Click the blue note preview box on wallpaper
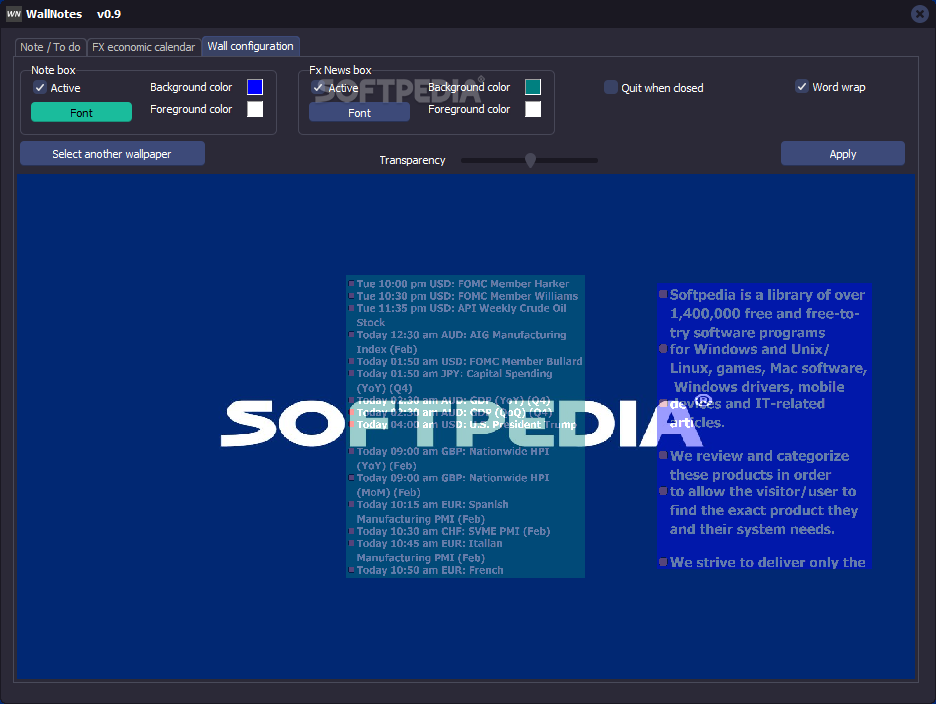Image resolution: width=936 pixels, height=704 pixels. (x=764, y=426)
